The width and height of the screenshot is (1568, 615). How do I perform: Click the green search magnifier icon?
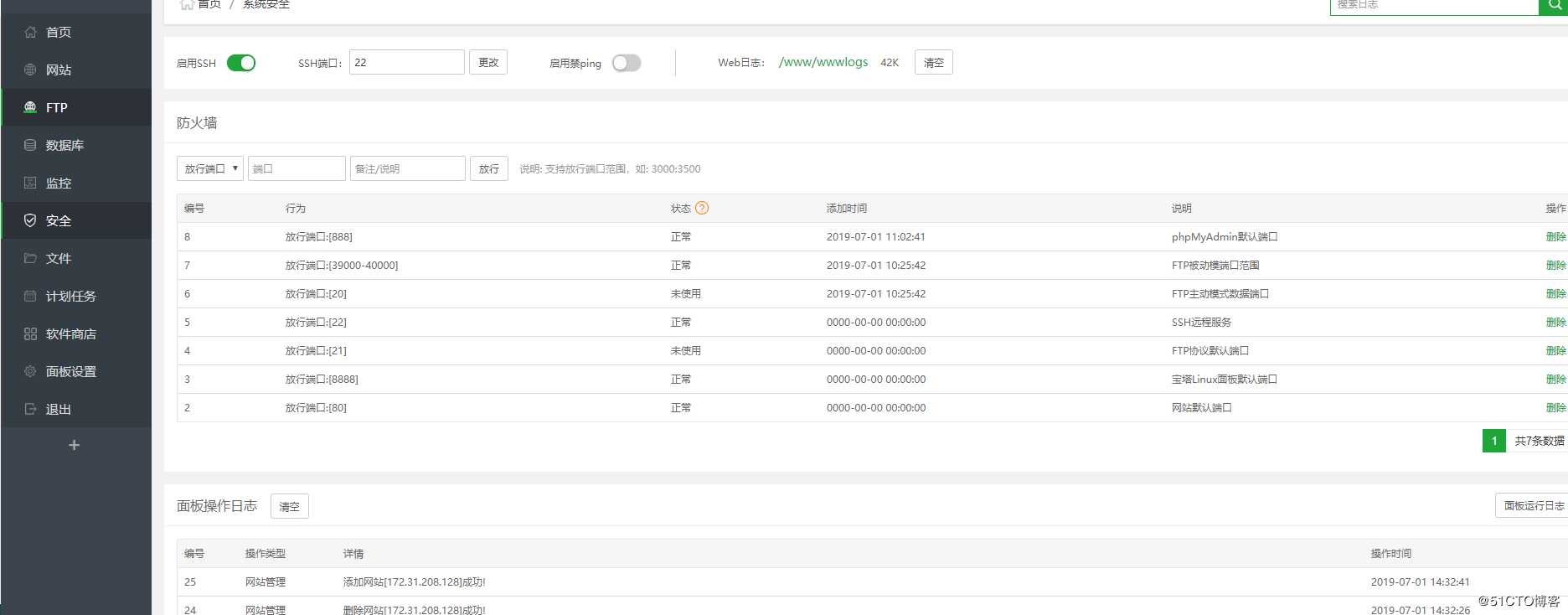coord(1554,5)
